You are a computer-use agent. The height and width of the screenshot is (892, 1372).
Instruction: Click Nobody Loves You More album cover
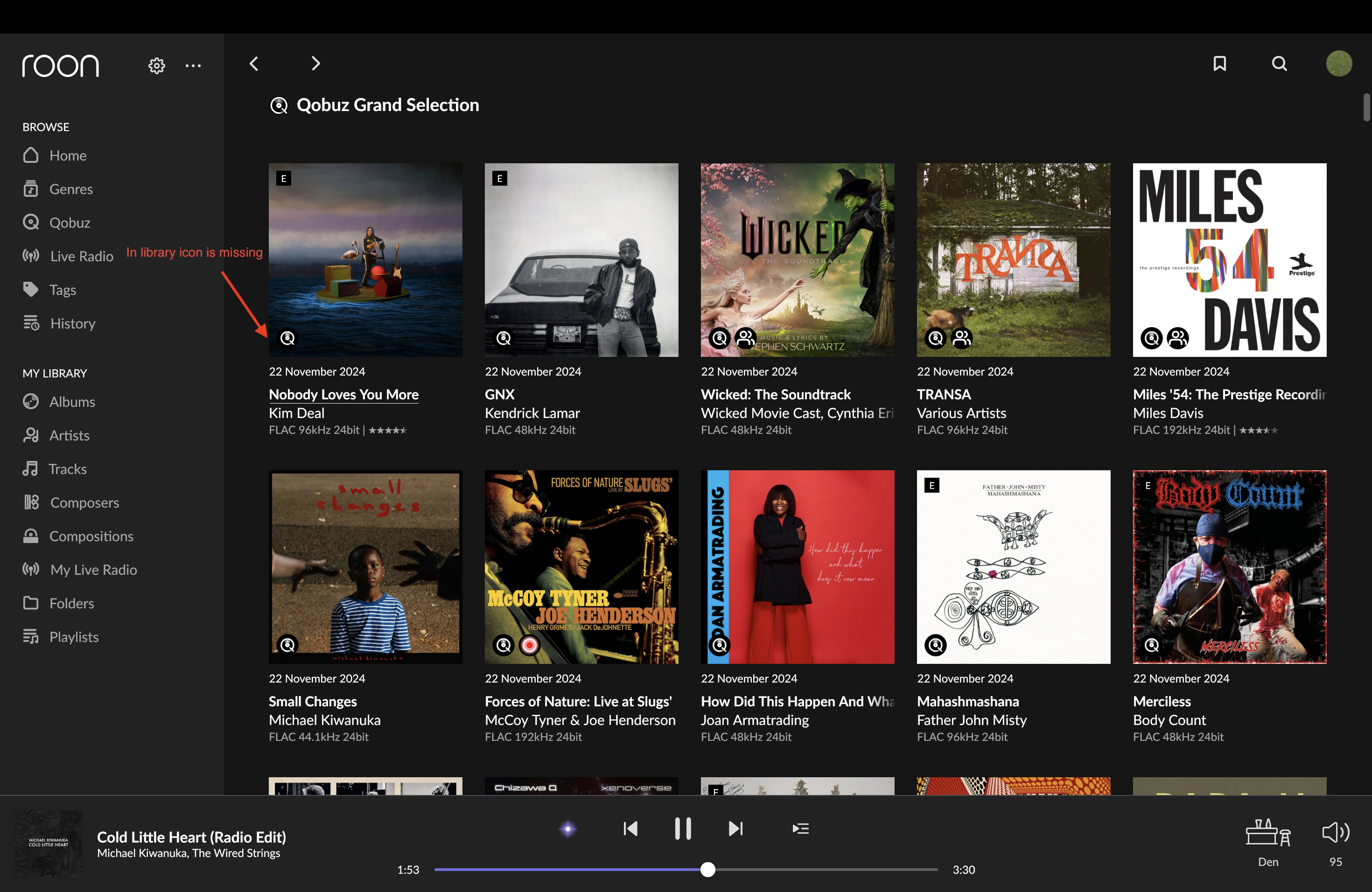(x=365, y=260)
